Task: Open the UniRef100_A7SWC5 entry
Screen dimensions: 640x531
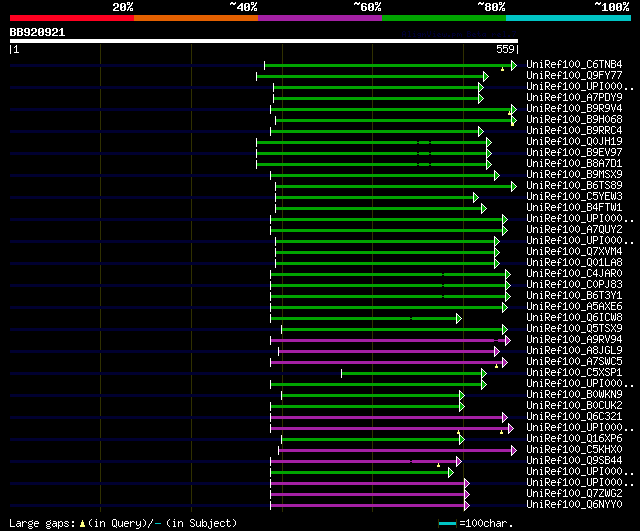Action: 574,362
